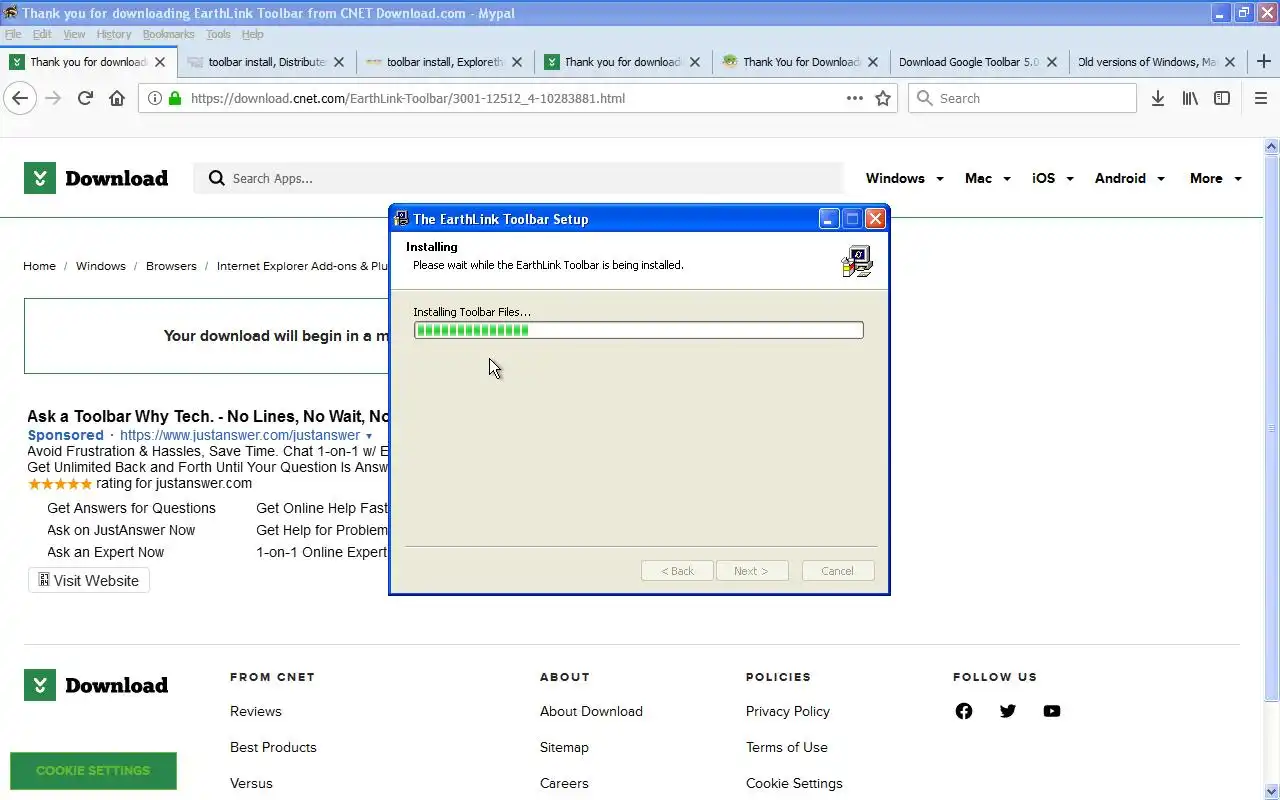1280x800 pixels.
Task: Open the Browsers breadcrumb link
Action: pos(171,266)
